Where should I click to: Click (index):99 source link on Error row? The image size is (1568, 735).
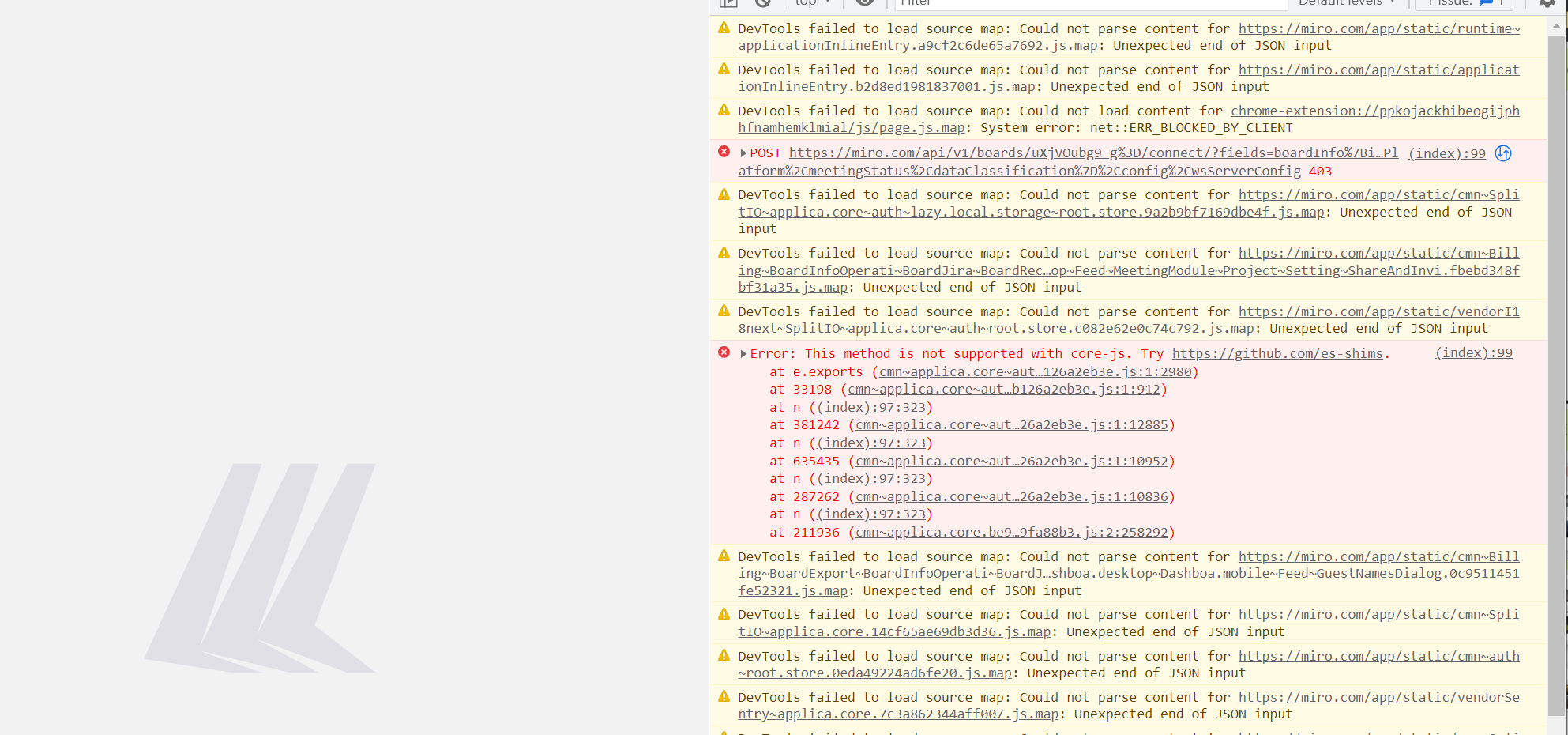pos(1474,353)
